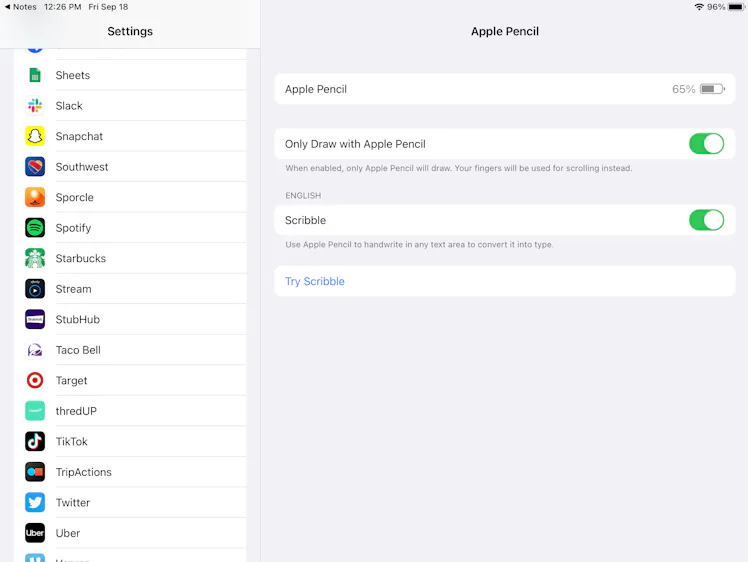
Task: Open Sheets settings row
Action: coord(130,75)
